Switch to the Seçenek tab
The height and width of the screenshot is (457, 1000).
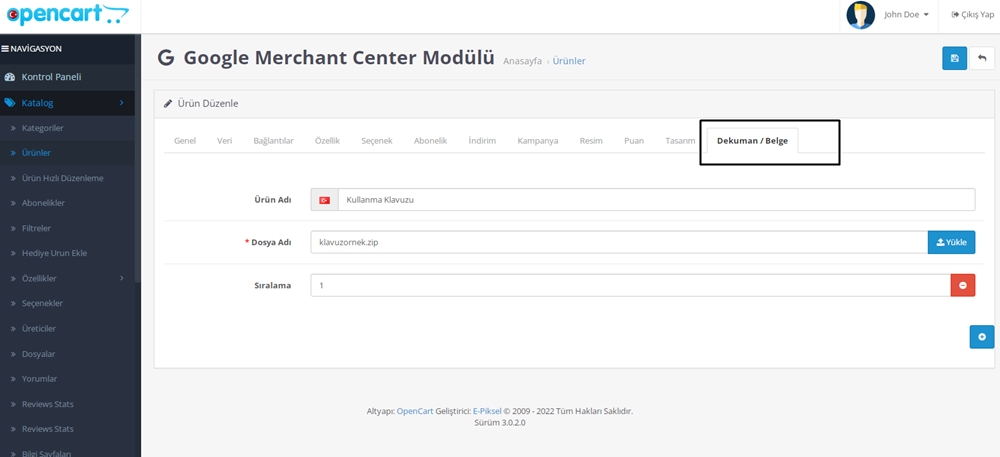click(x=377, y=141)
